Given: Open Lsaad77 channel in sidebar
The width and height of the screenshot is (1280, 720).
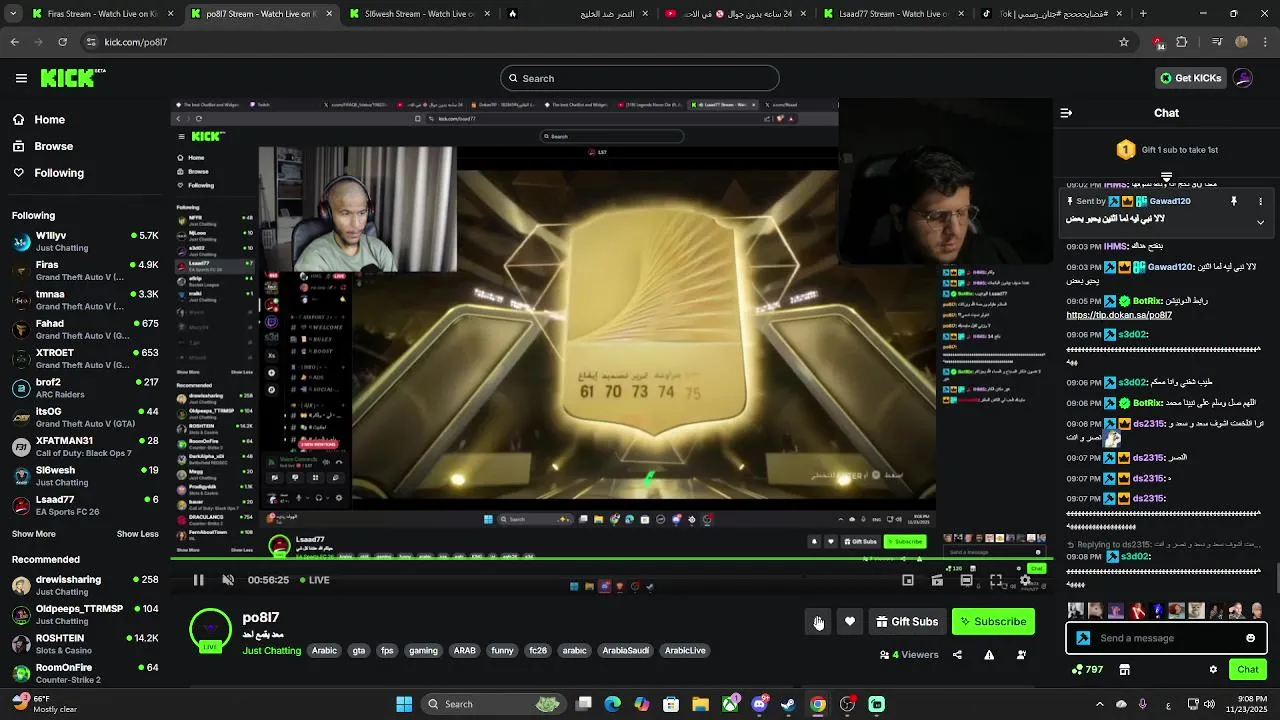Looking at the screenshot, I should click(85, 505).
